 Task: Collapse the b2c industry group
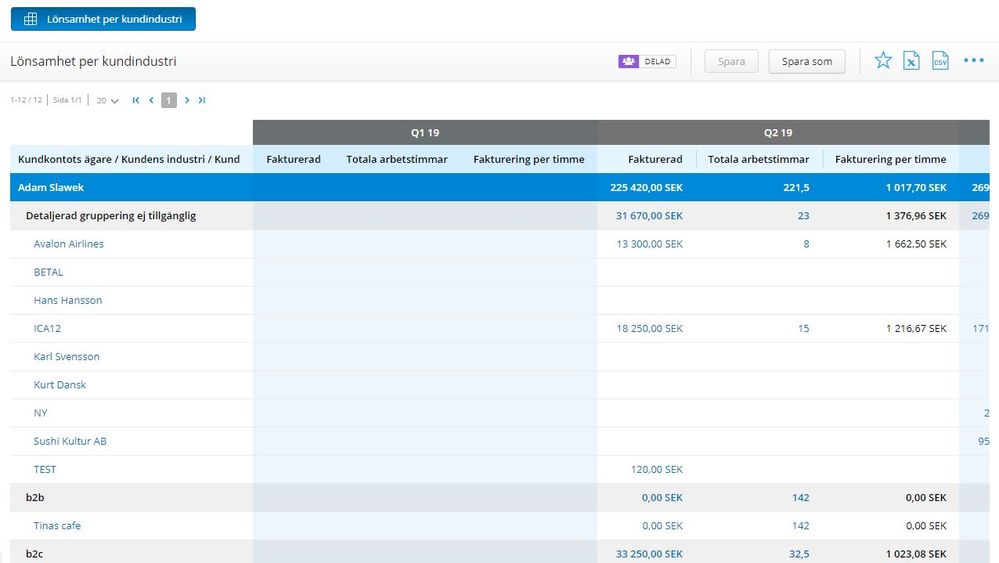click(x=34, y=553)
